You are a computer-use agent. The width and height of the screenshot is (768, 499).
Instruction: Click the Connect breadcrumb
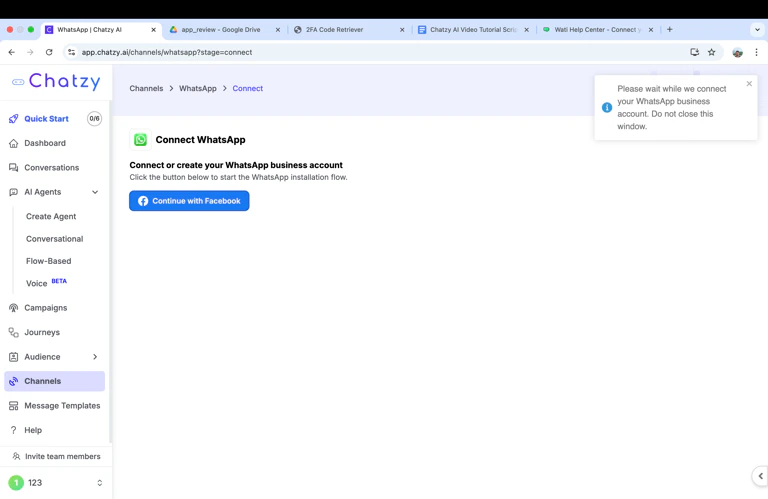click(x=247, y=88)
